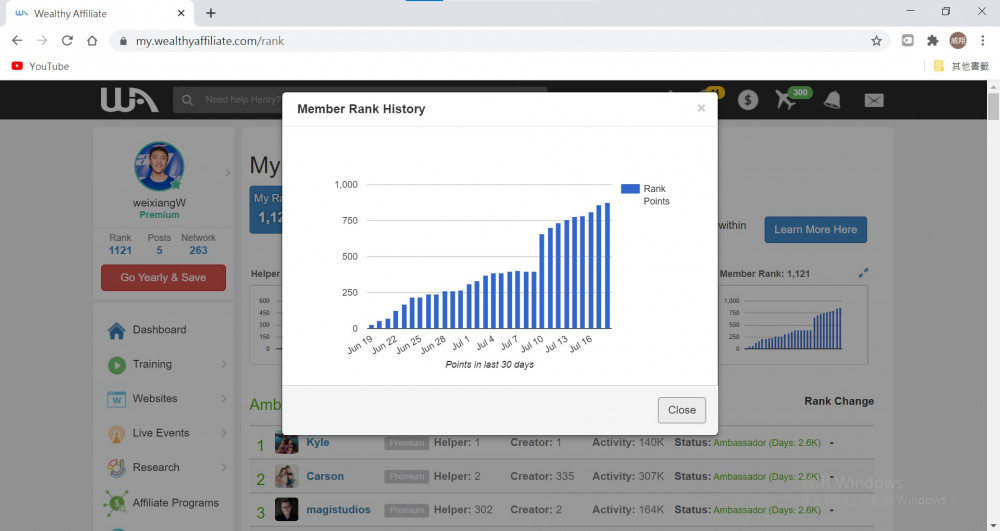
Task: Expand the Websites submenu arrow
Action: [224, 398]
